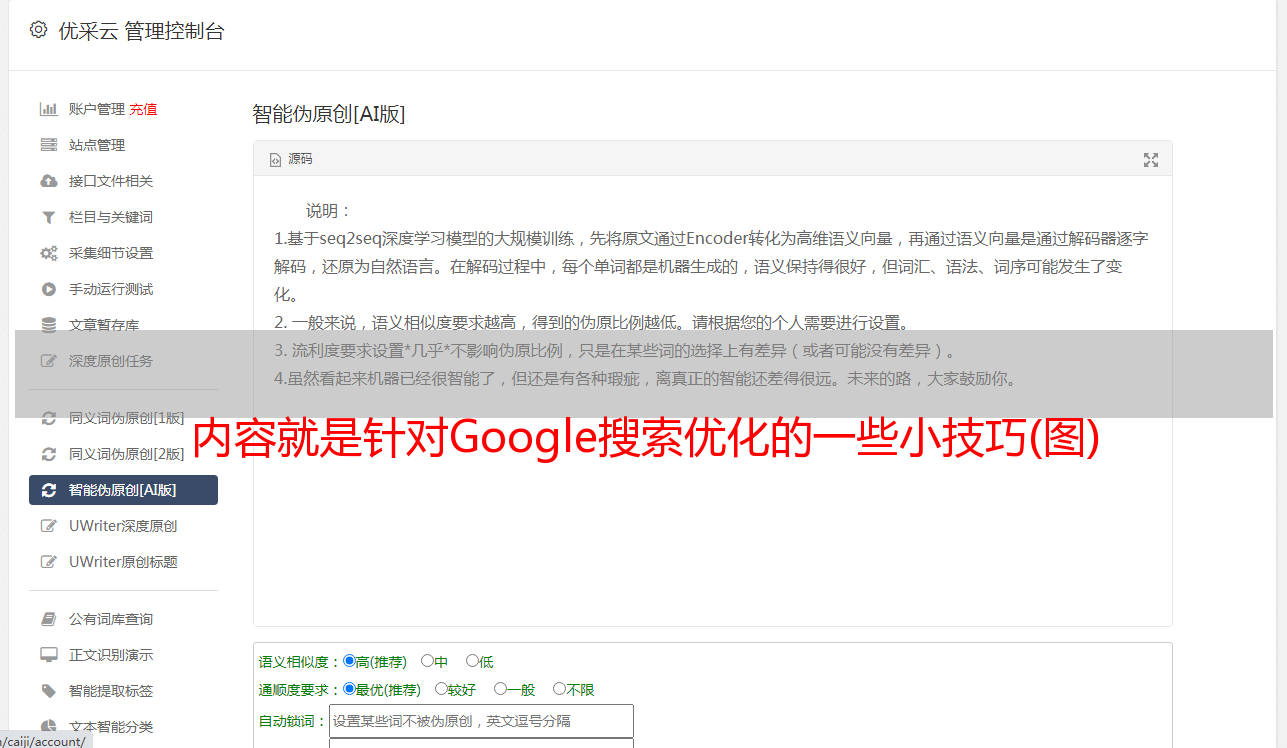Click the gear icon beside 优采云 管理控制台

click(x=38, y=30)
